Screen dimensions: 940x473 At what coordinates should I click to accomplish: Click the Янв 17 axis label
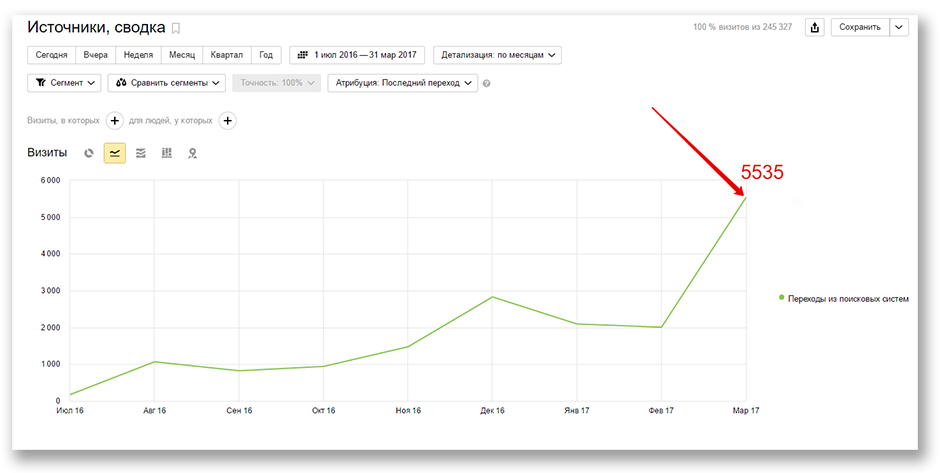(577, 411)
